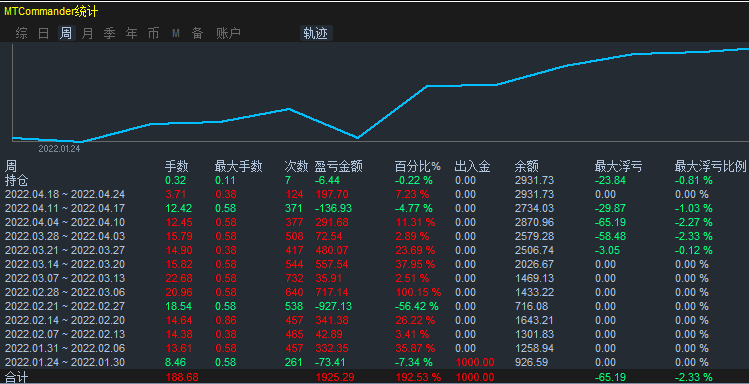Click the 37.95 % percentage cell
749x384 pixels.
[x=415, y=264]
